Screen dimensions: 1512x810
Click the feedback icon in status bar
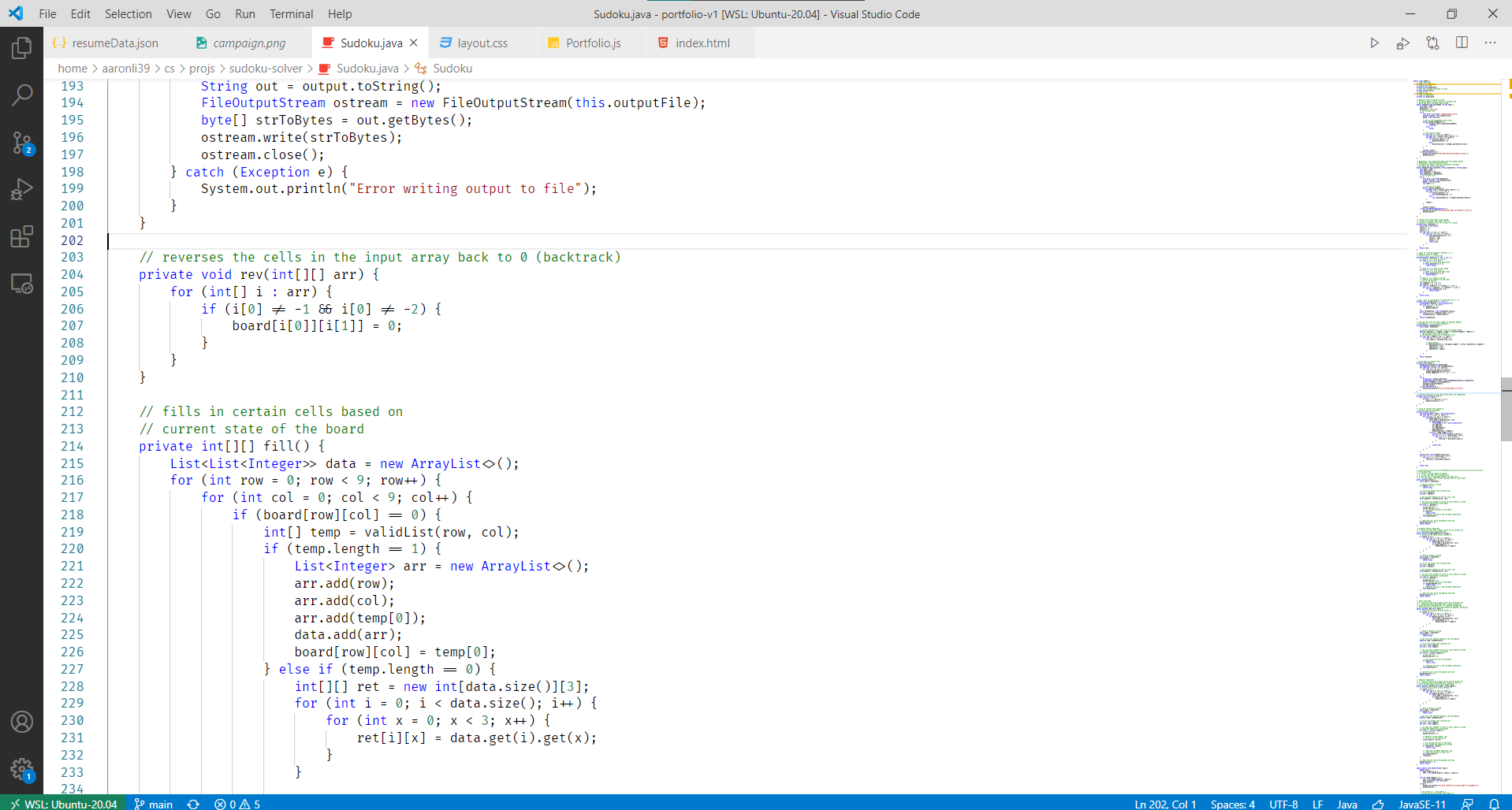1467,804
